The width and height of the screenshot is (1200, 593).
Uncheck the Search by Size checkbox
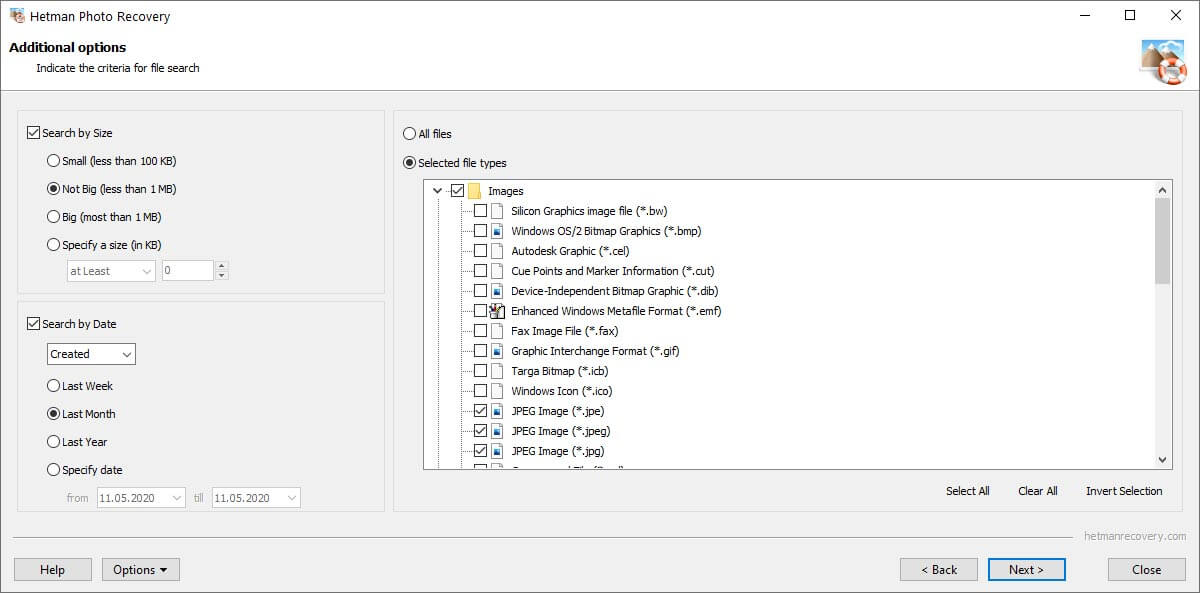coord(34,133)
